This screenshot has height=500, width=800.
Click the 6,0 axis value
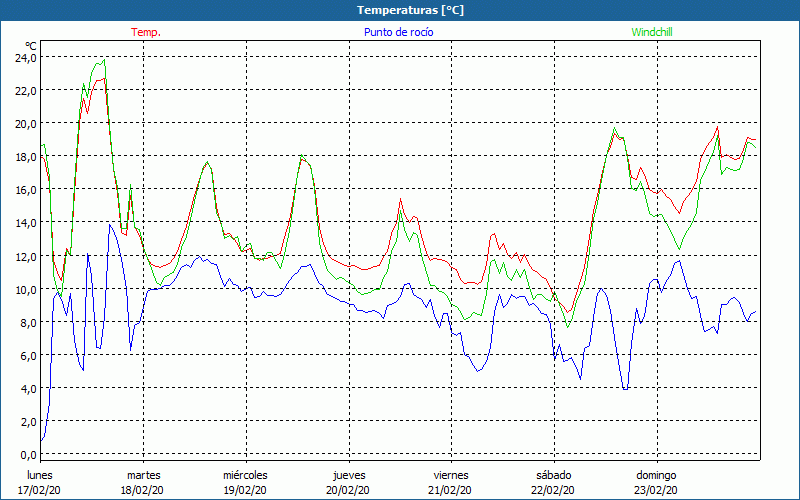(x=28, y=356)
